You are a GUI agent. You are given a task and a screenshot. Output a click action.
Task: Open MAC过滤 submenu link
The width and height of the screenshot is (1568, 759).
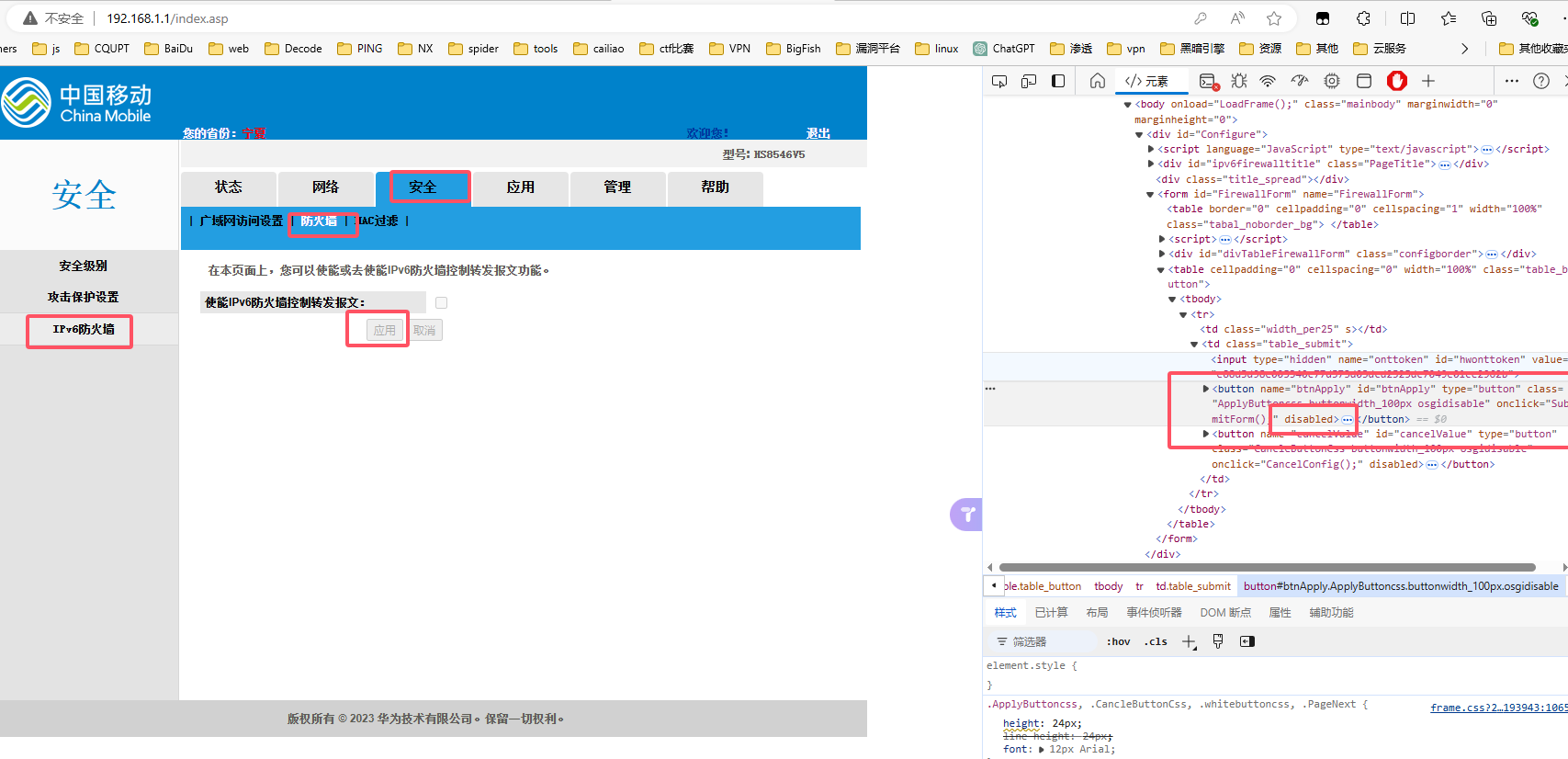click(x=377, y=221)
